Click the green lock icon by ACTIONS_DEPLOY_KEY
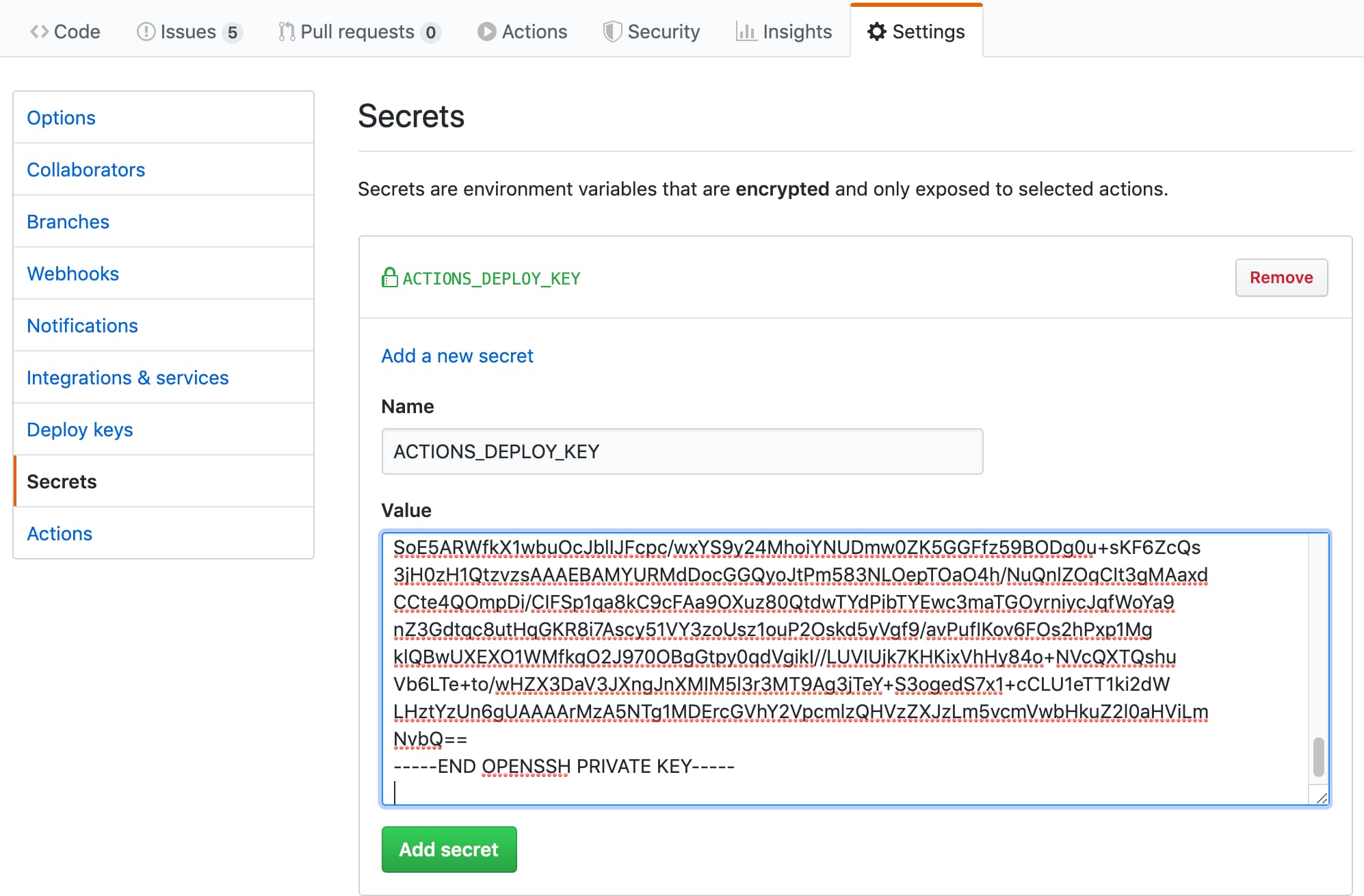This screenshot has height=896, width=1364. pyautogui.click(x=389, y=278)
